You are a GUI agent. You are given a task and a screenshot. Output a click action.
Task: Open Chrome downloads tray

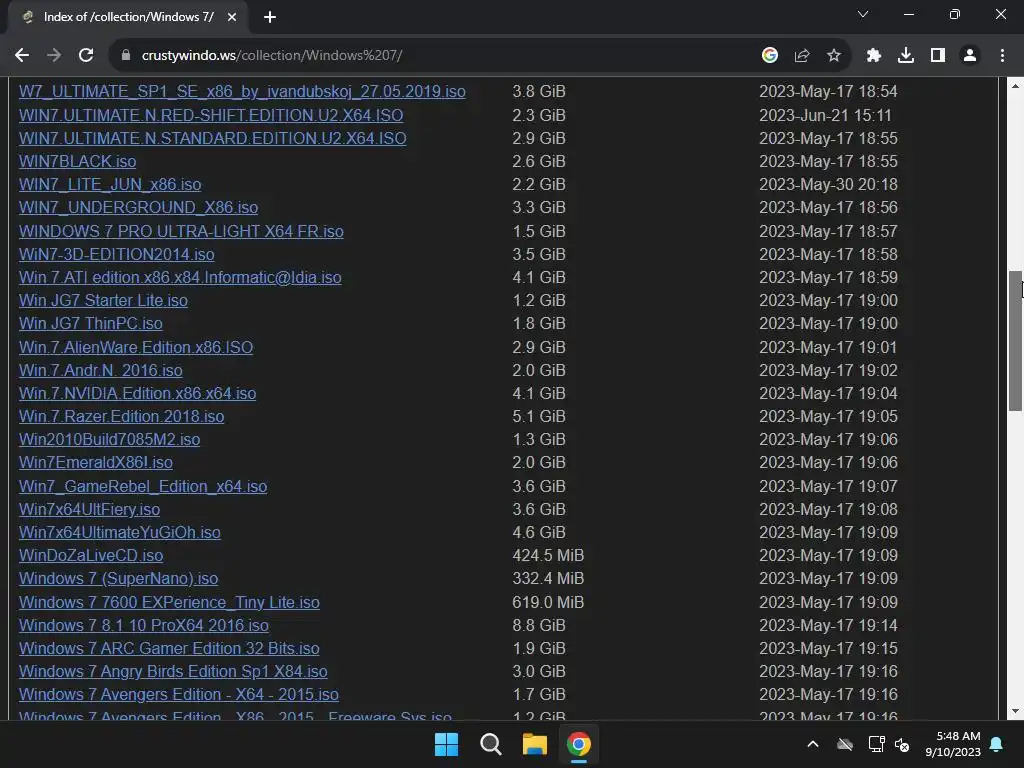coord(906,56)
